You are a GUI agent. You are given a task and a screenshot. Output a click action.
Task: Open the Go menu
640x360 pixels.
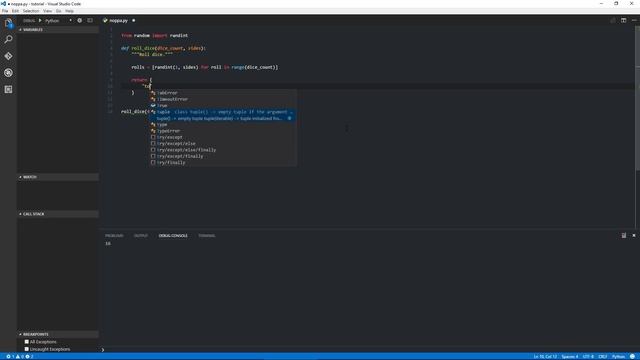click(x=58, y=11)
